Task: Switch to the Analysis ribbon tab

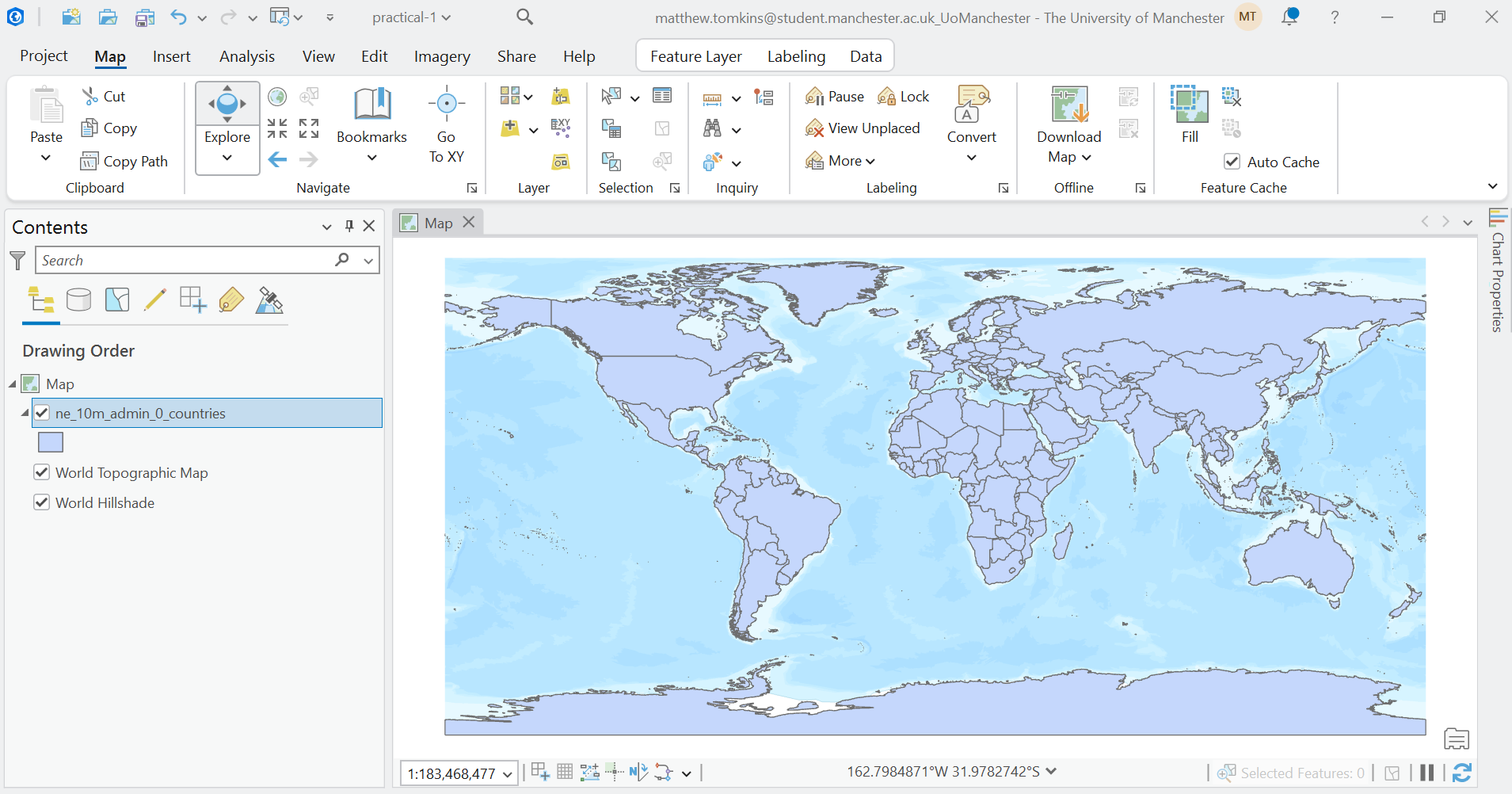Action: [x=247, y=56]
